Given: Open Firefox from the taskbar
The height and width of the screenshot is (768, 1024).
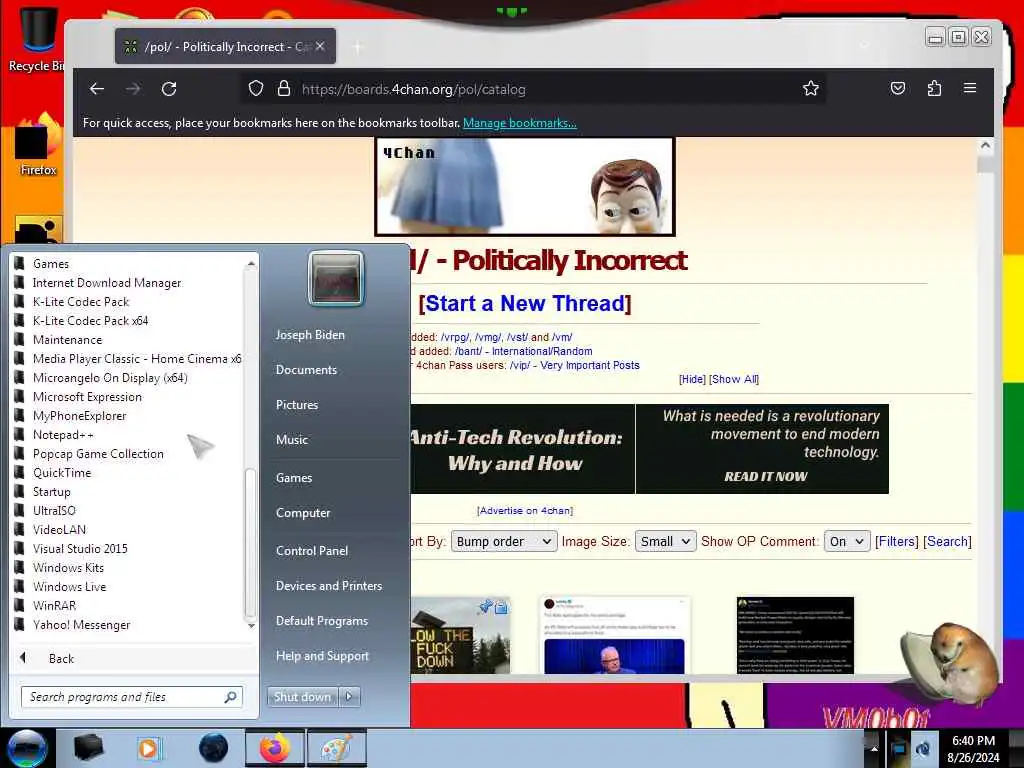Looking at the screenshot, I should coord(275,748).
